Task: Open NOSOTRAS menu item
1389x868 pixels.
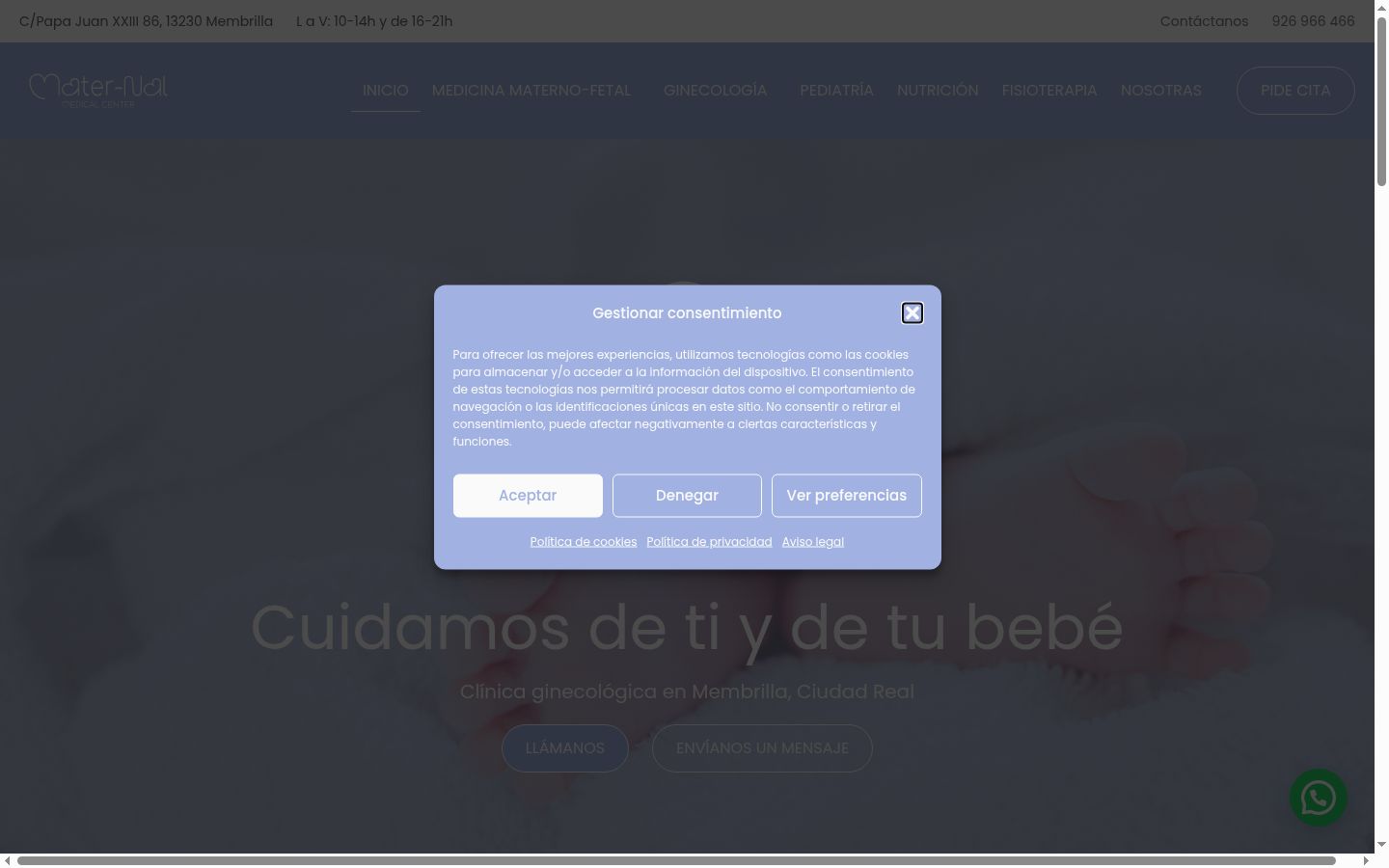Action: coord(1161,91)
